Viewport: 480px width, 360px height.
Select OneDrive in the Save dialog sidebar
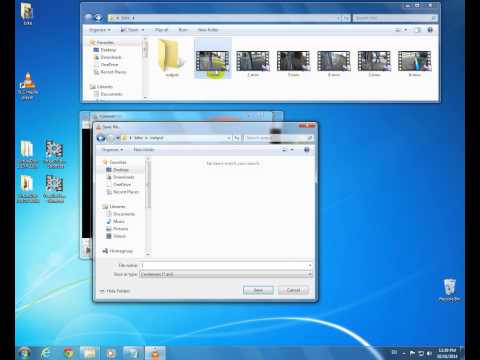[x=121, y=184]
